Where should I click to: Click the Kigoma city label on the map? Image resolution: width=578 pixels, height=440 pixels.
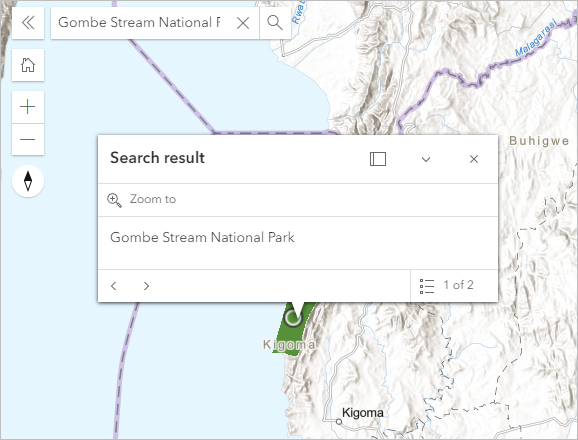tap(362, 413)
